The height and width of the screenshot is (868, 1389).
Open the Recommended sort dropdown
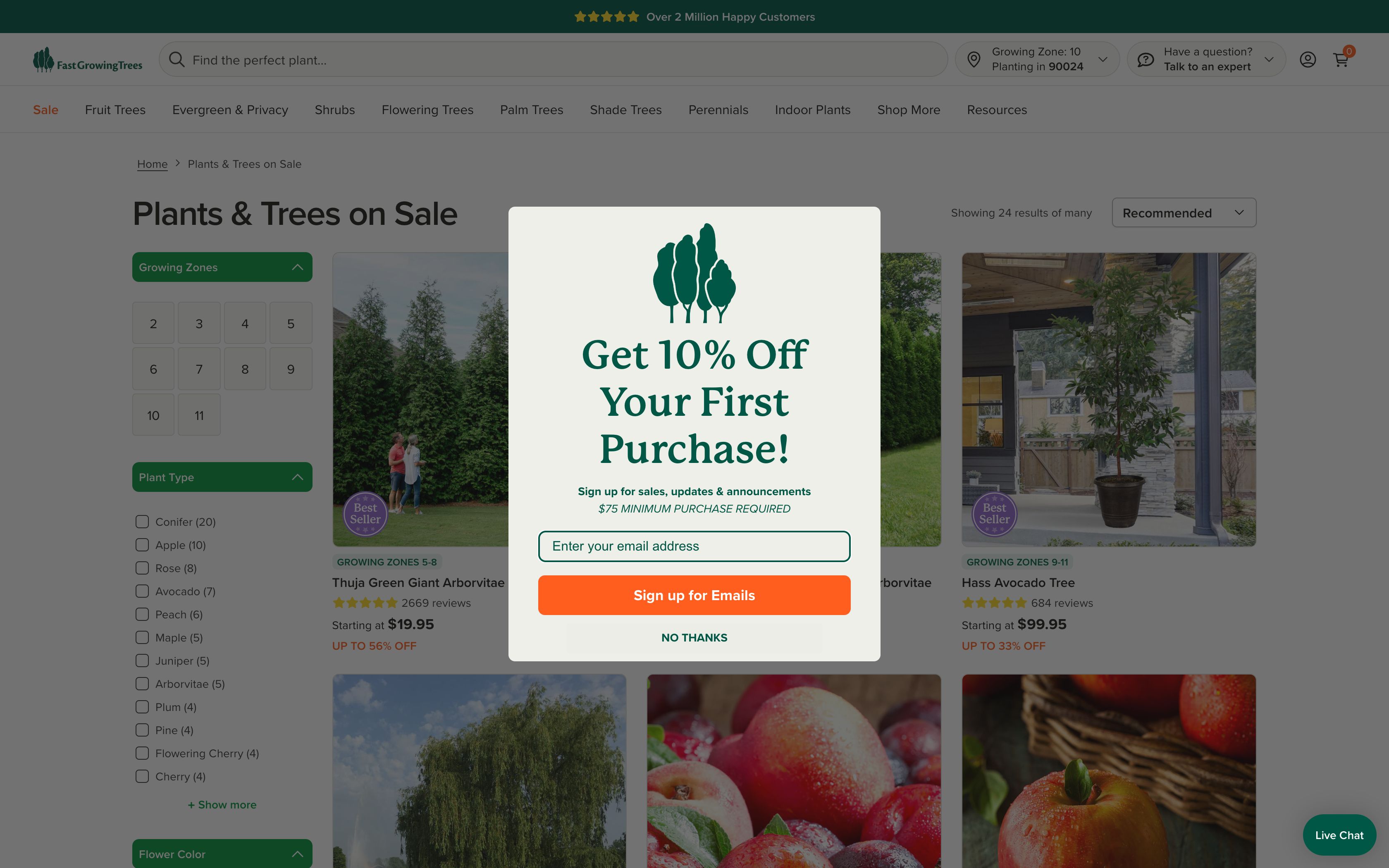tap(1184, 212)
